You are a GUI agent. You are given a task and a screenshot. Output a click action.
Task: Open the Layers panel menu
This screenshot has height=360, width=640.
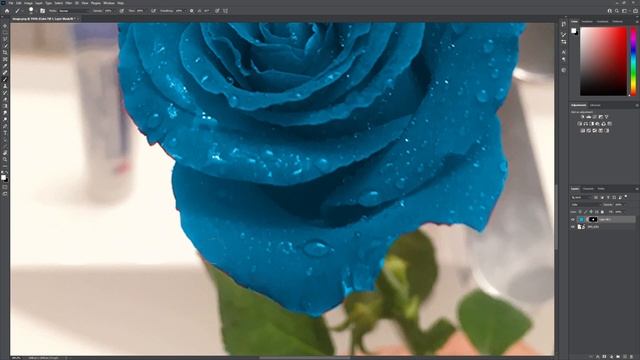pyautogui.click(x=637, y=189)
